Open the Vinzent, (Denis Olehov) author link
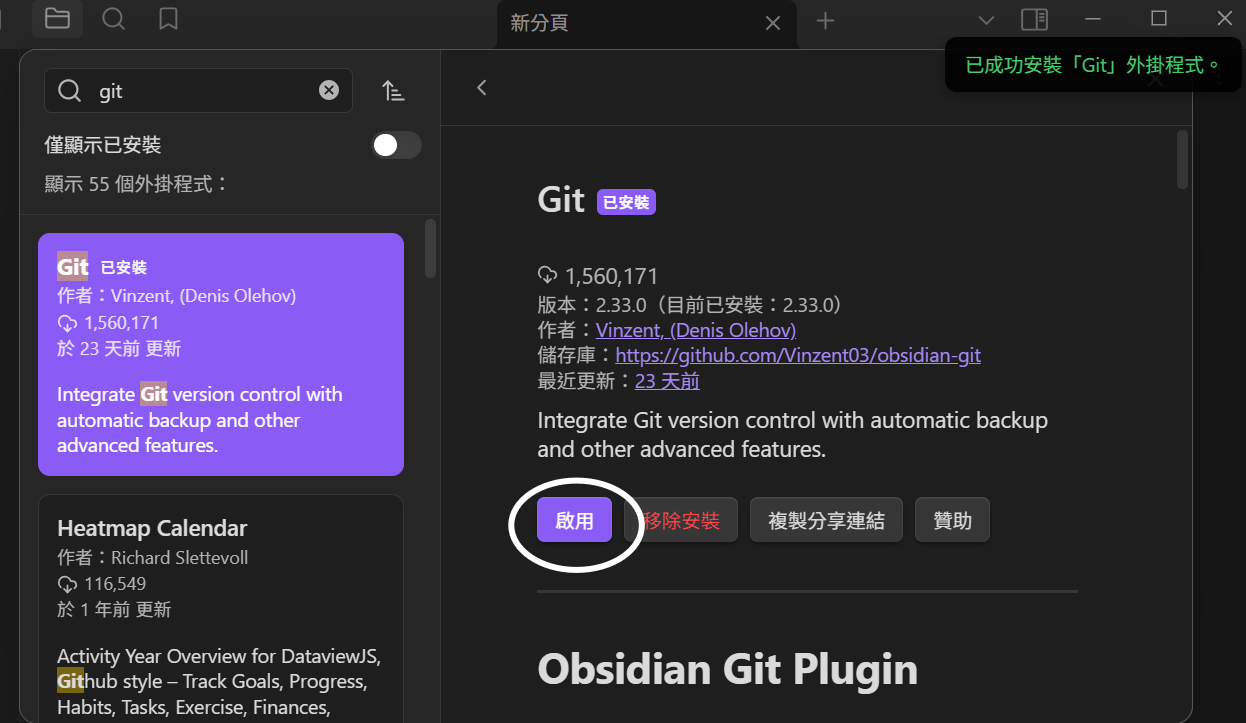The image size is (1246, 723). click(696, 330)
